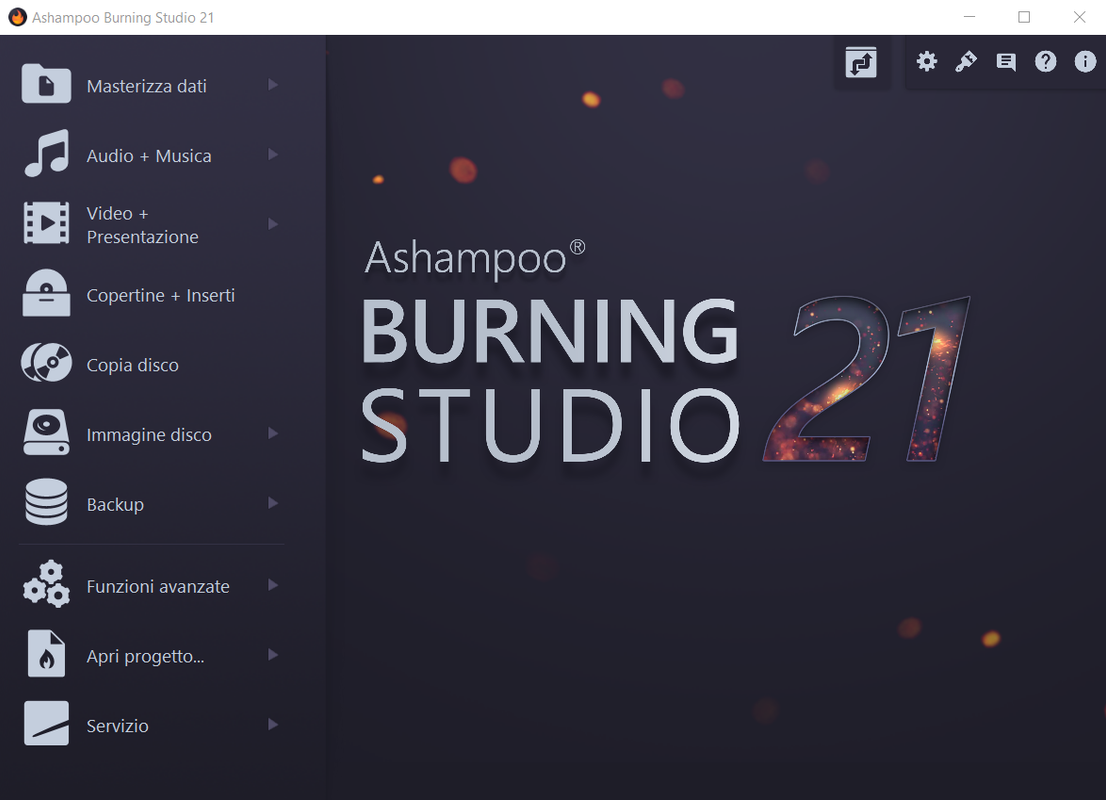Image resolution: width=1106 pixels, height=800 pixels.
Task: Click the Backup database icon
Action: pos(47,502)
